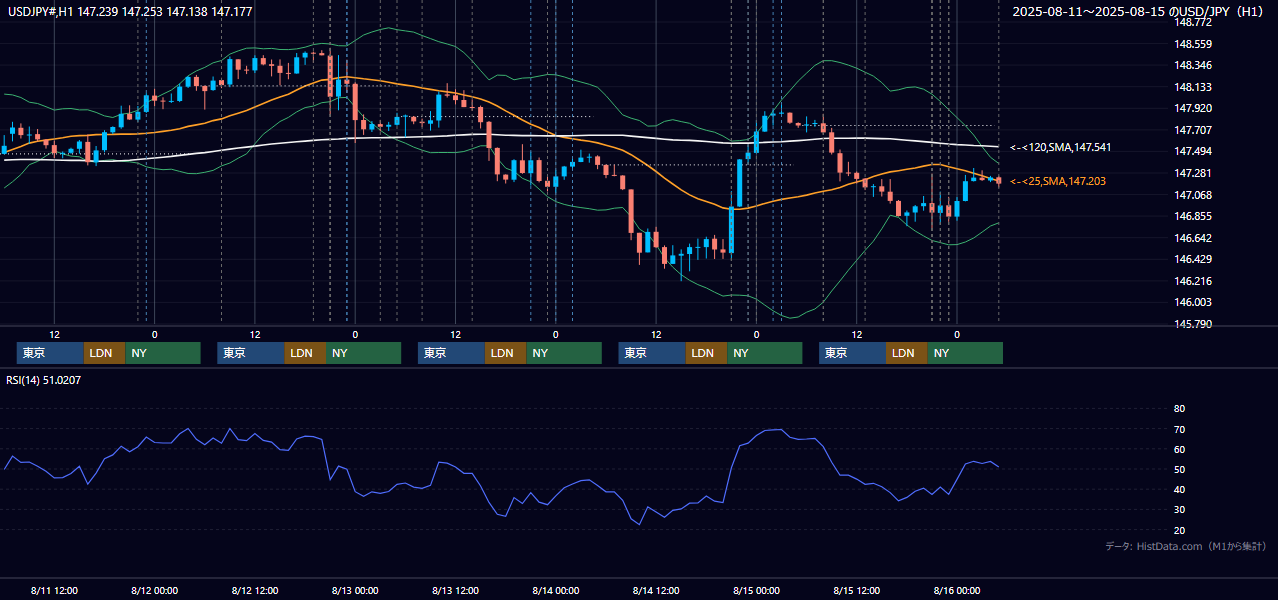Click price axis value 147.707
Viewport: 1278px width, 600px height.
(x=1193, y=130)
